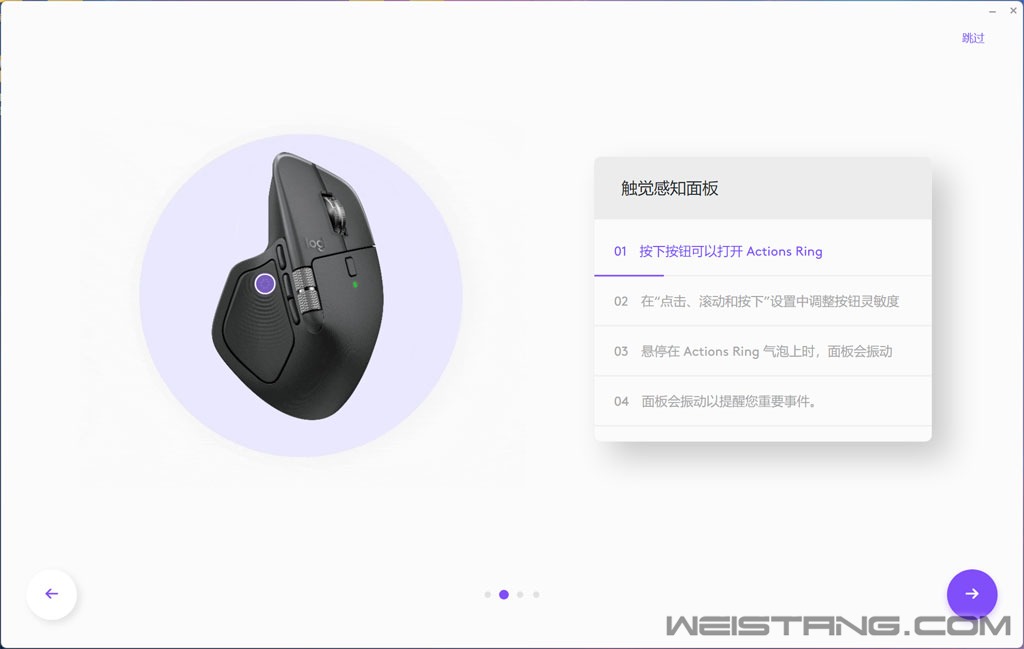Viewport: 1024px width, 649px height.
Task: Minimize the application window
Action: tap(992, 11)
